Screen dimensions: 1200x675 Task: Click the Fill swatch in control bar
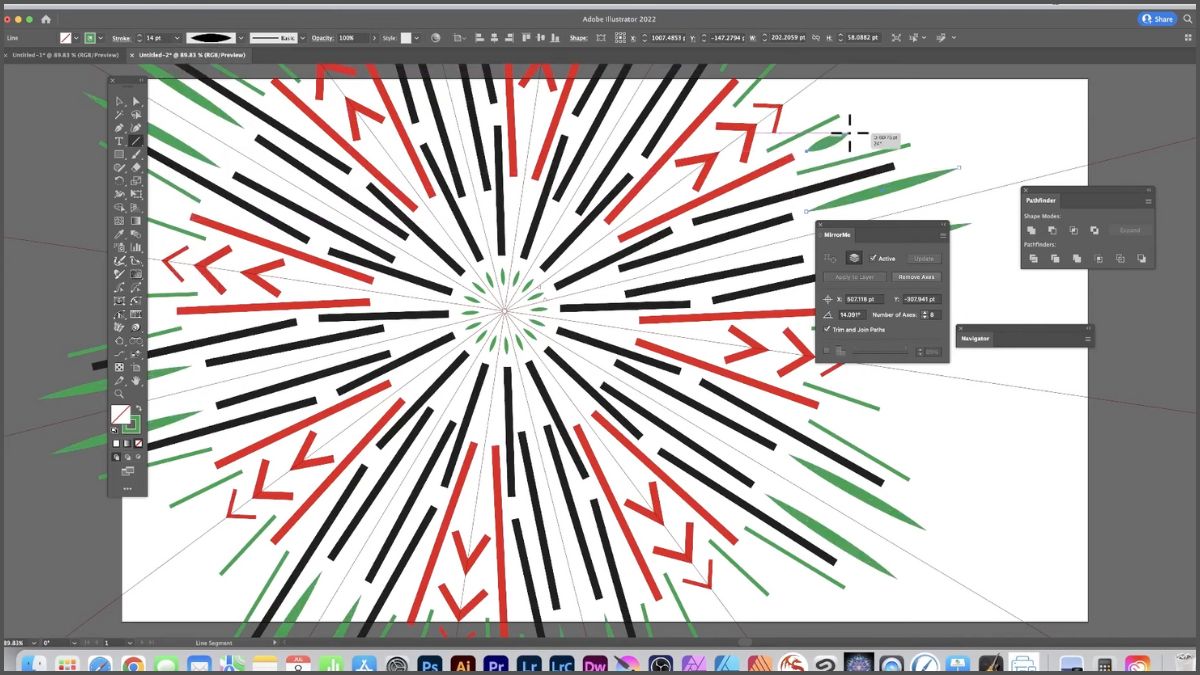pos(65,37)
